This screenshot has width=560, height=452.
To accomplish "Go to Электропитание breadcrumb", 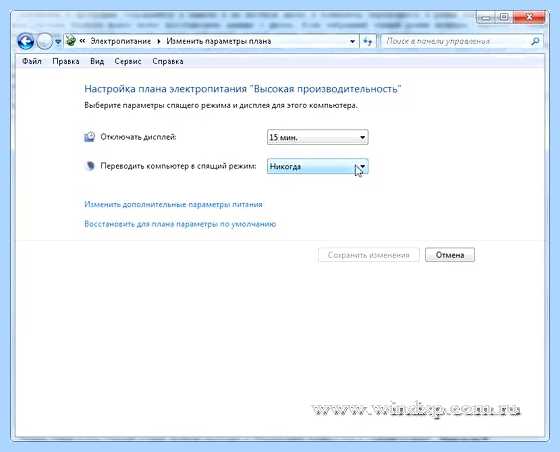I will pyautogui.click(x=120, y=41).
